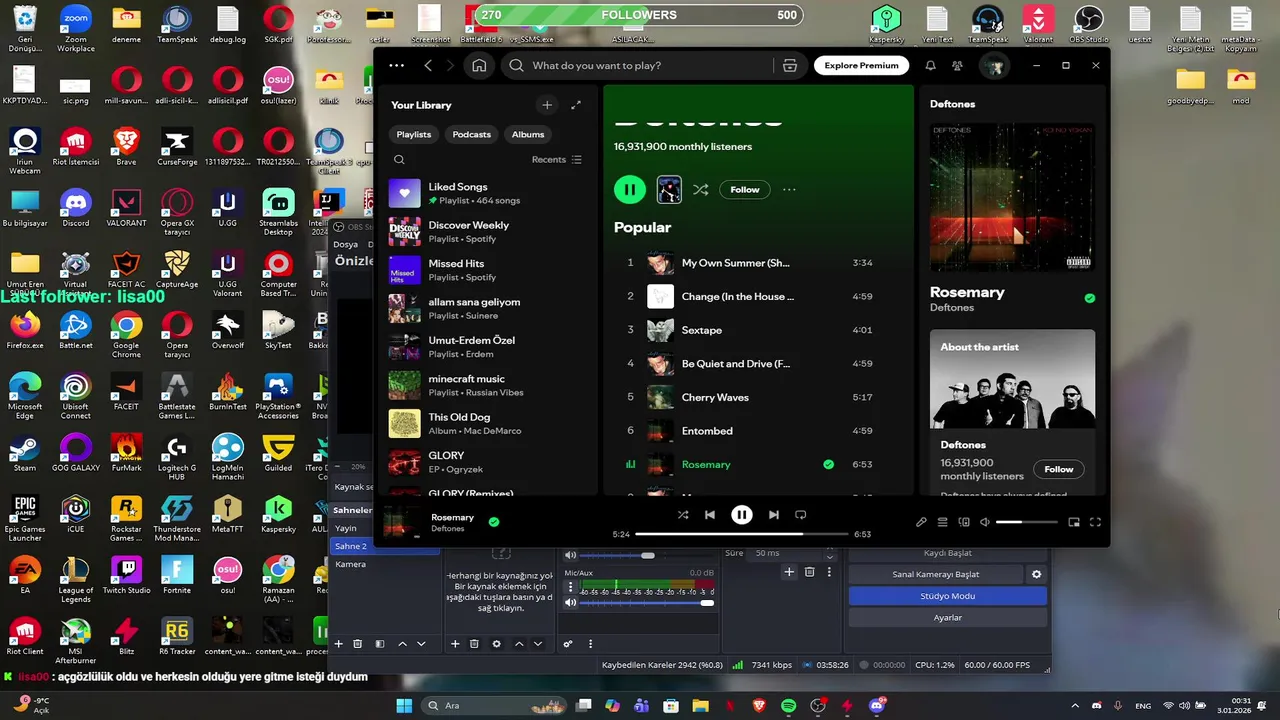Enter Spotify full screen mode
This screenshot has width=1280, height=720.
point(1095,522)
